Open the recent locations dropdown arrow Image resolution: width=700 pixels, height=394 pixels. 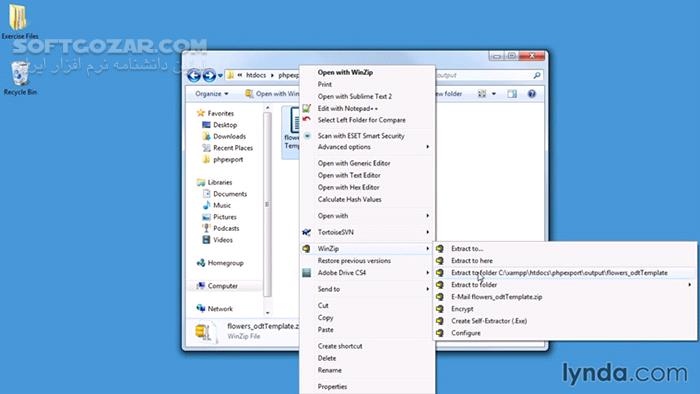(x=220, y=76)
